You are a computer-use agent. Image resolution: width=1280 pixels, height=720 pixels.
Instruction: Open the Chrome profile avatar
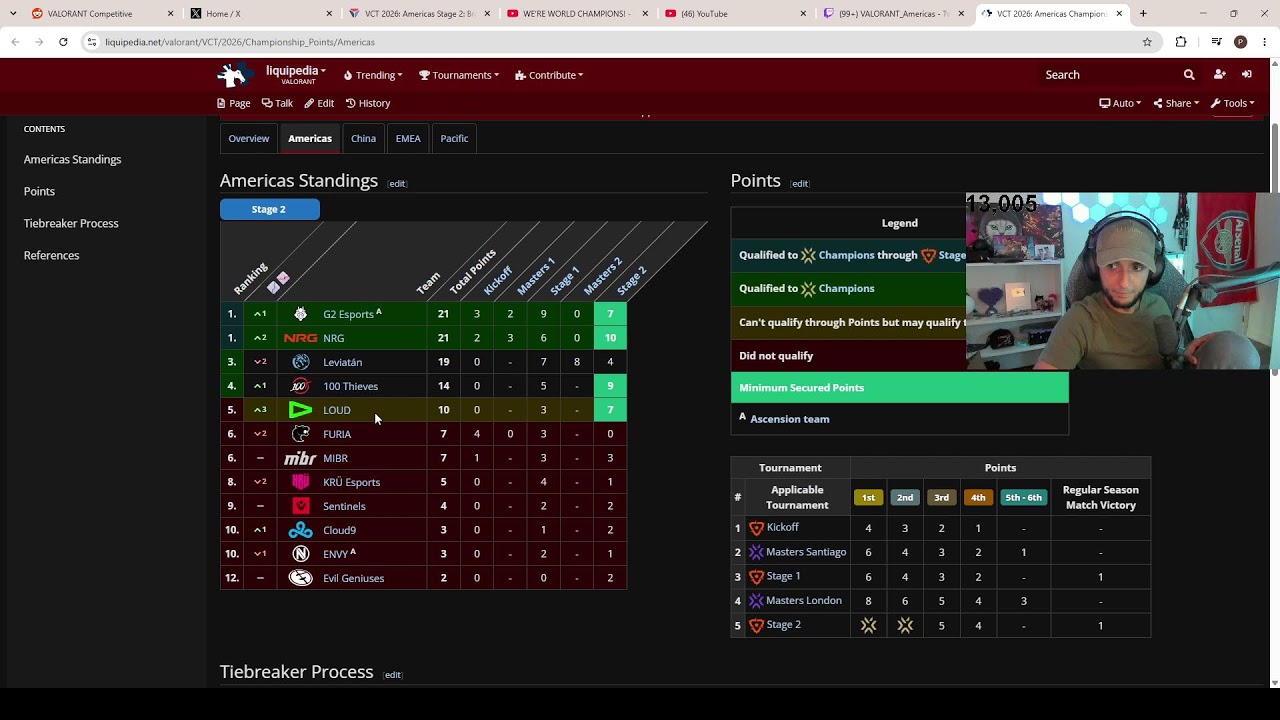(1240, 42)
